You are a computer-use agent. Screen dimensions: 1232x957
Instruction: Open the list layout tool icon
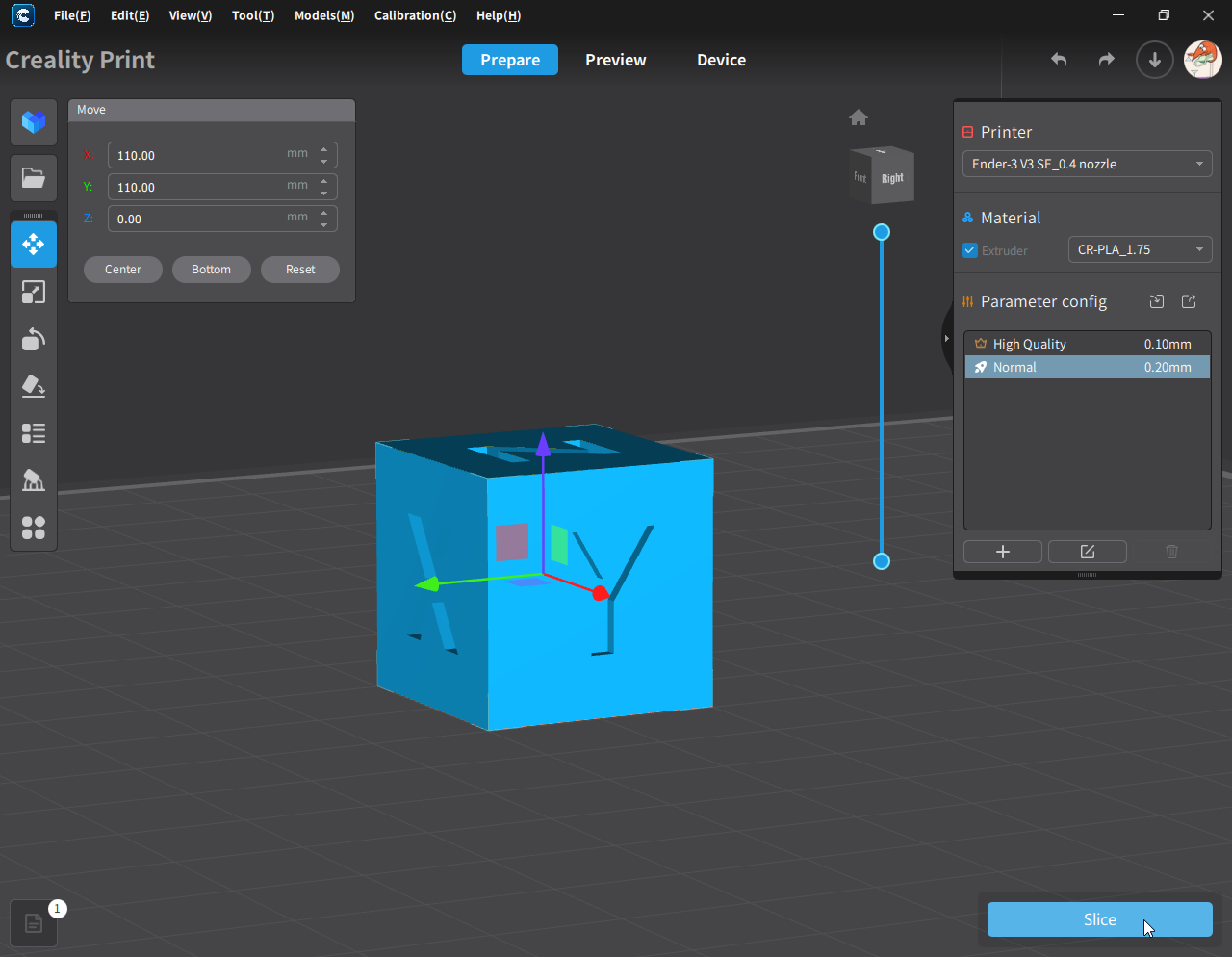(34, 433)
